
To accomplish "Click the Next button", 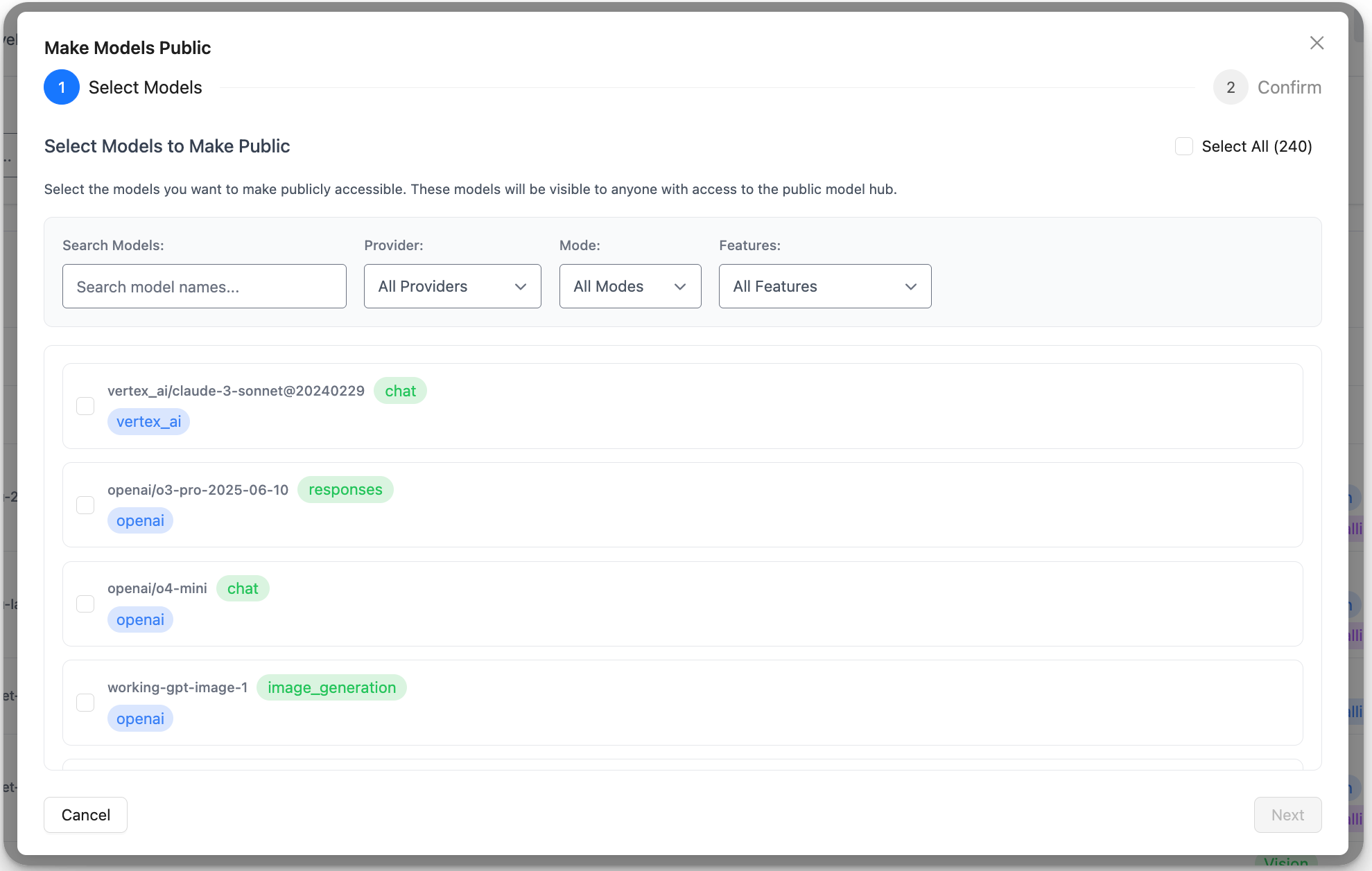I will point(1287,815).
